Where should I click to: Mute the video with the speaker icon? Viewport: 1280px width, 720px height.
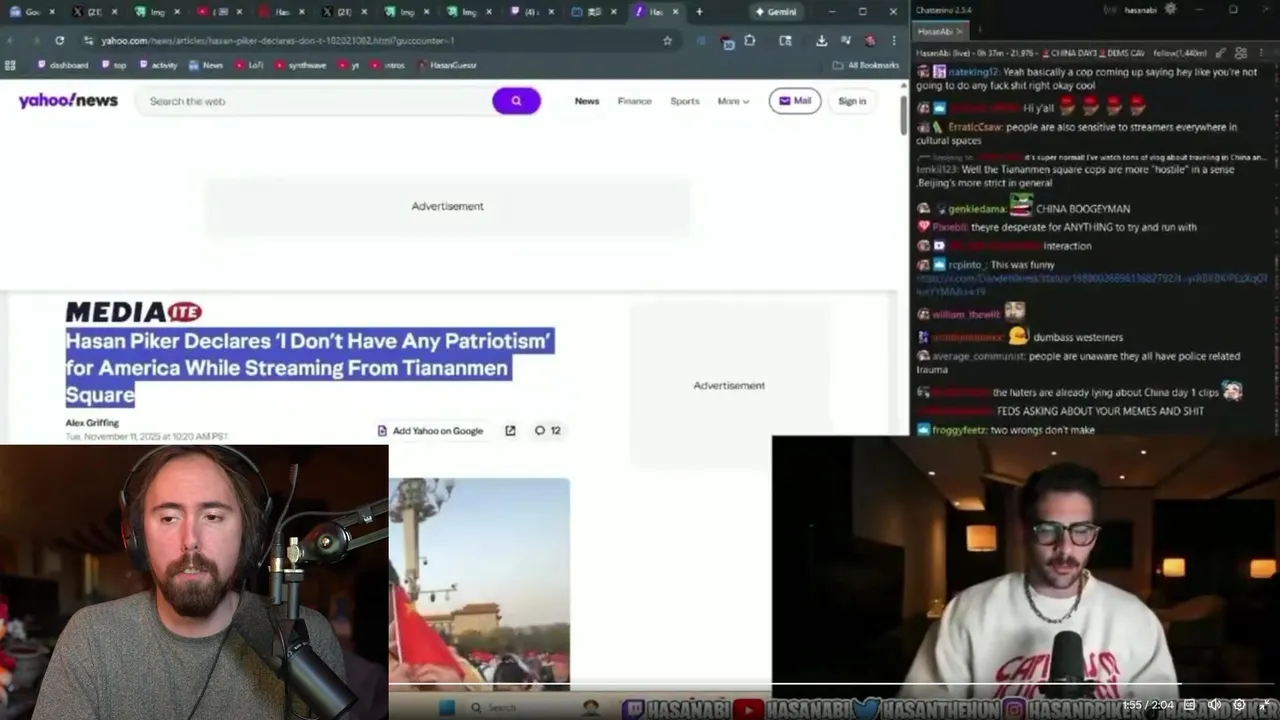click(x=1214, y=705)
